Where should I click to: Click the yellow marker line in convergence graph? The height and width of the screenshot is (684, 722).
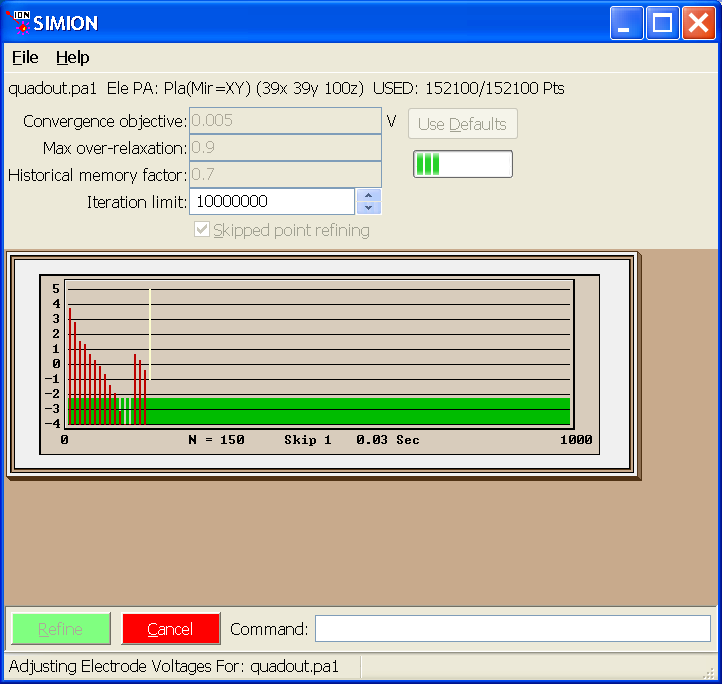tap(150, 335)
